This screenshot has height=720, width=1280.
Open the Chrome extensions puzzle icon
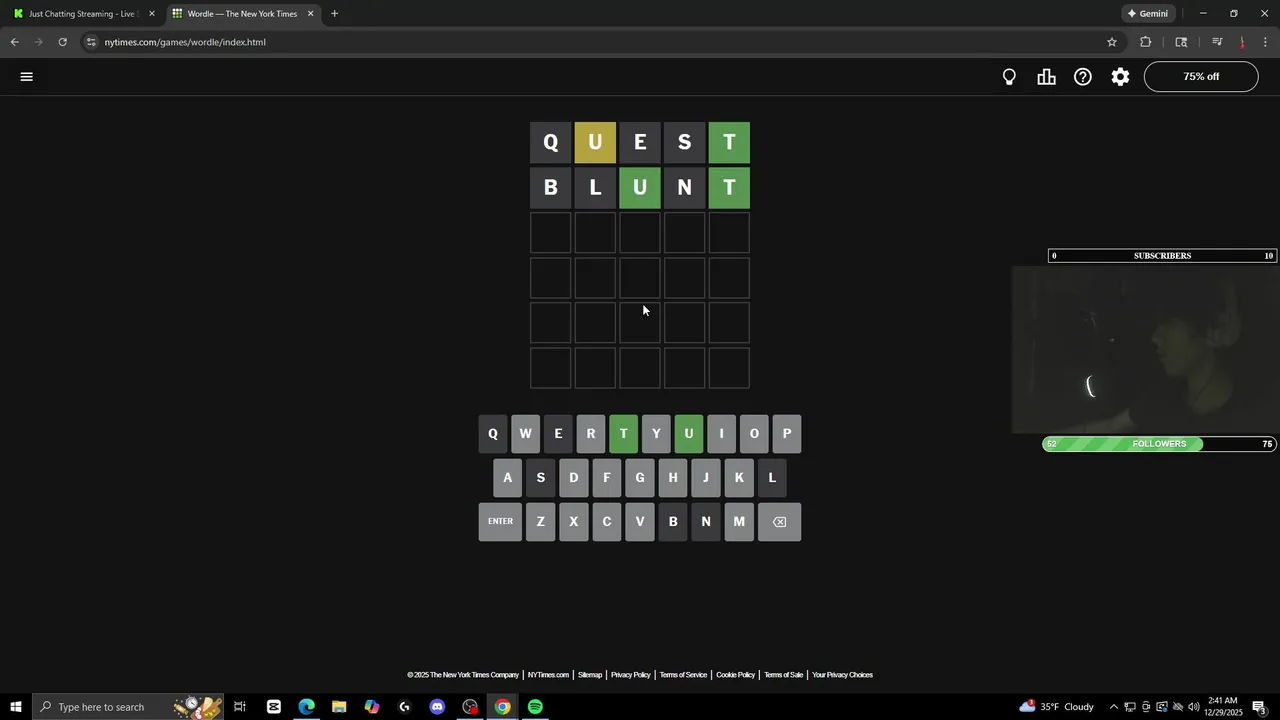click(1146, 42)
